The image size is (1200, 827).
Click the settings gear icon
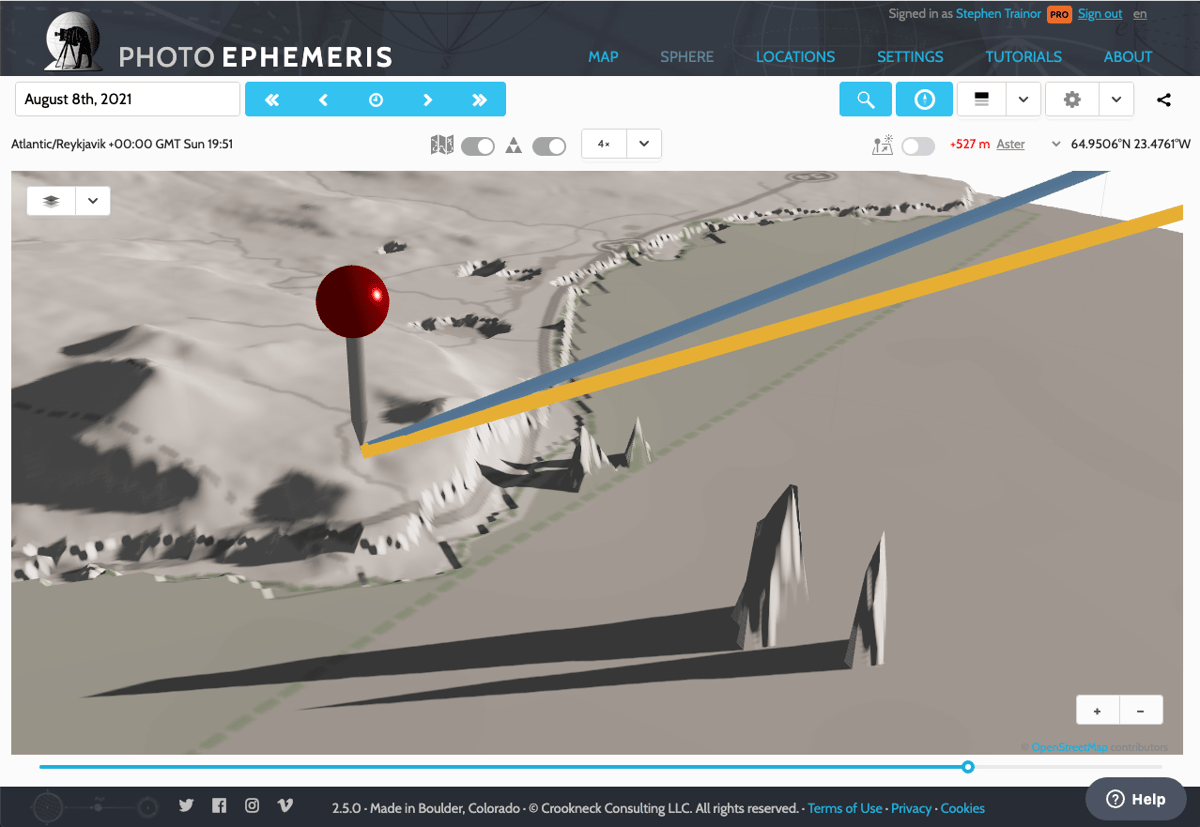[x=1073, y=99]
